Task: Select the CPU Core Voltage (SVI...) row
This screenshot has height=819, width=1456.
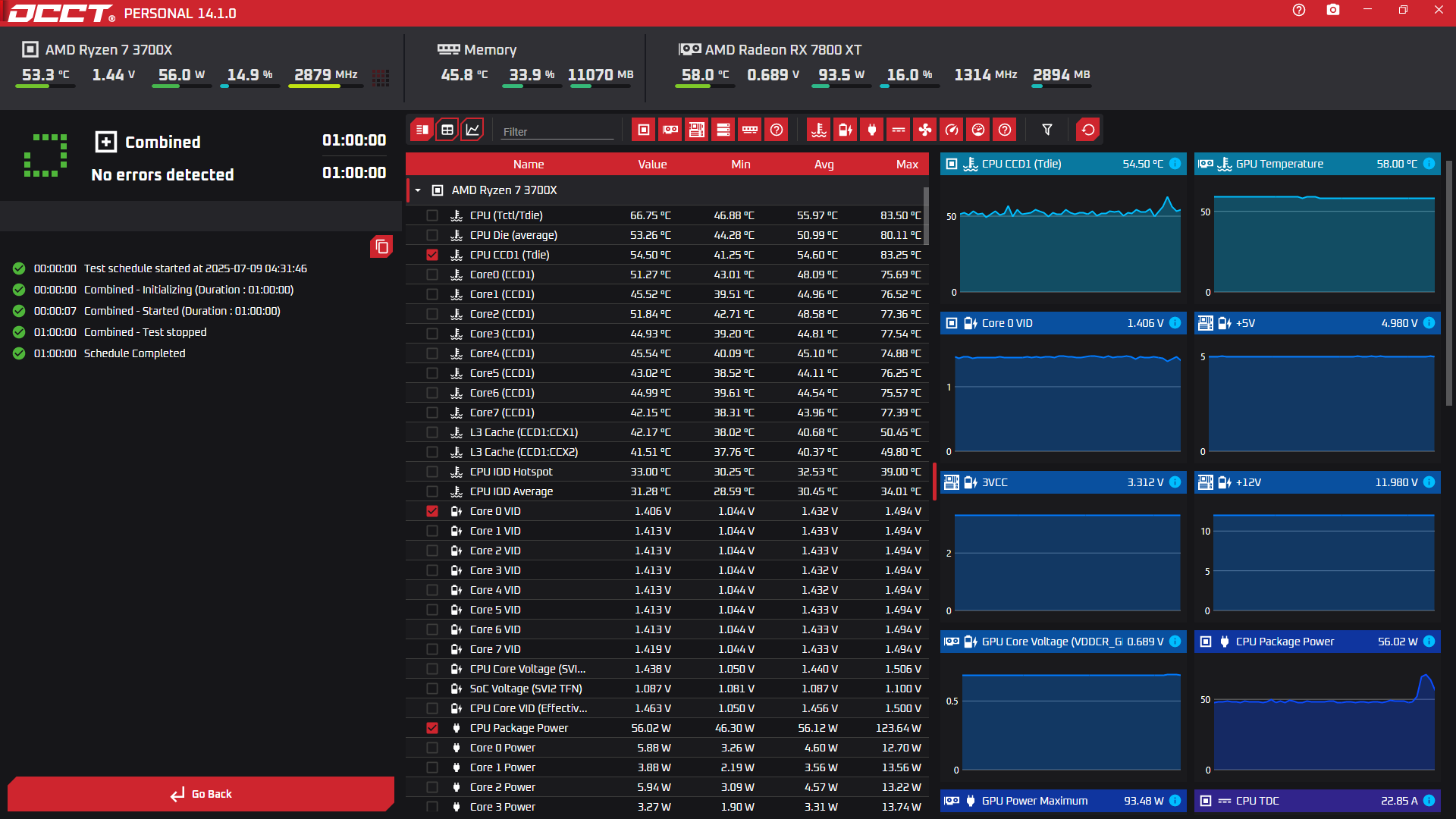Action: [x=667, y=669]
